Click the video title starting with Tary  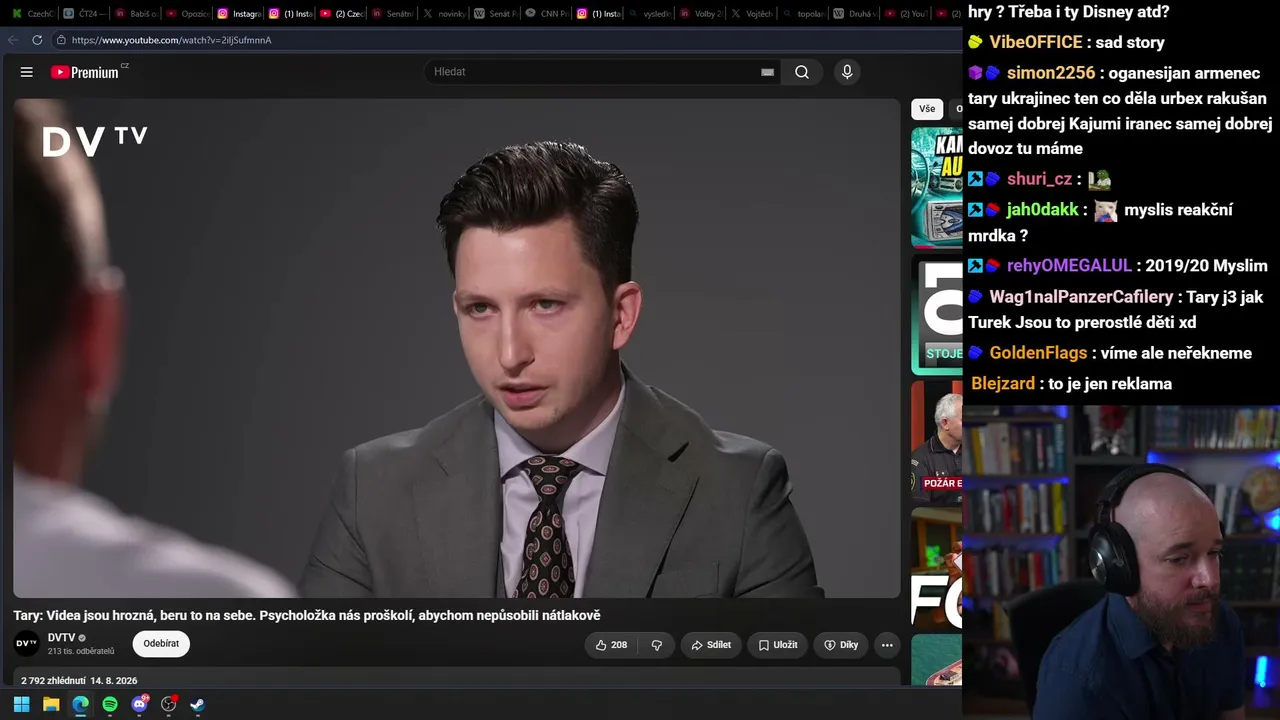[x=307, y=615]
